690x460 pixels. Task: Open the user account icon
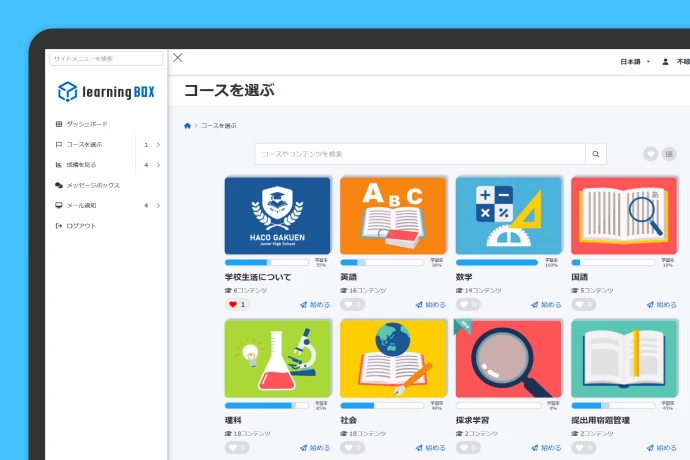(665, 62)
